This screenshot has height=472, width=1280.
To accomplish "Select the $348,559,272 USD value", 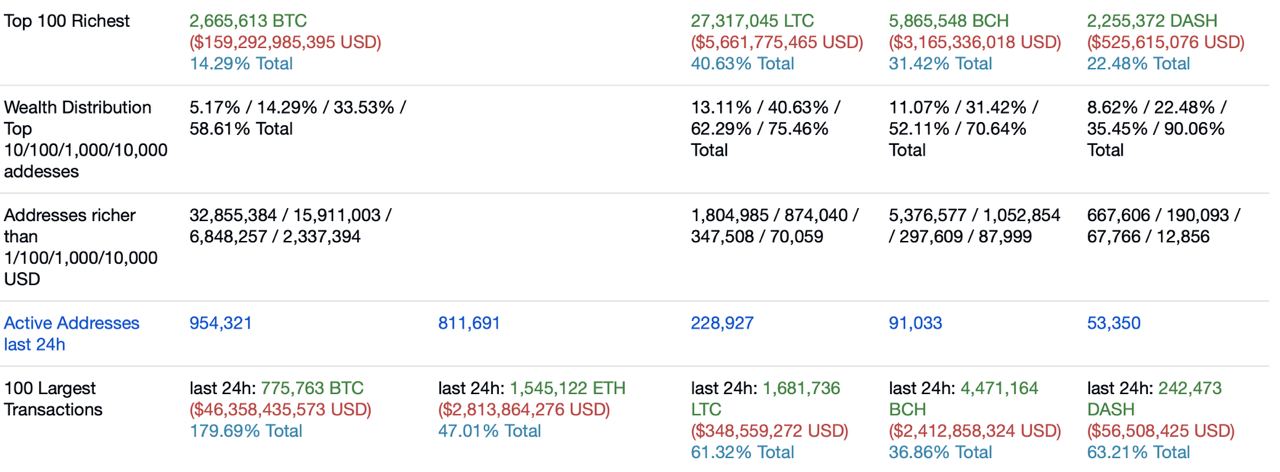I will coord(769,431).
